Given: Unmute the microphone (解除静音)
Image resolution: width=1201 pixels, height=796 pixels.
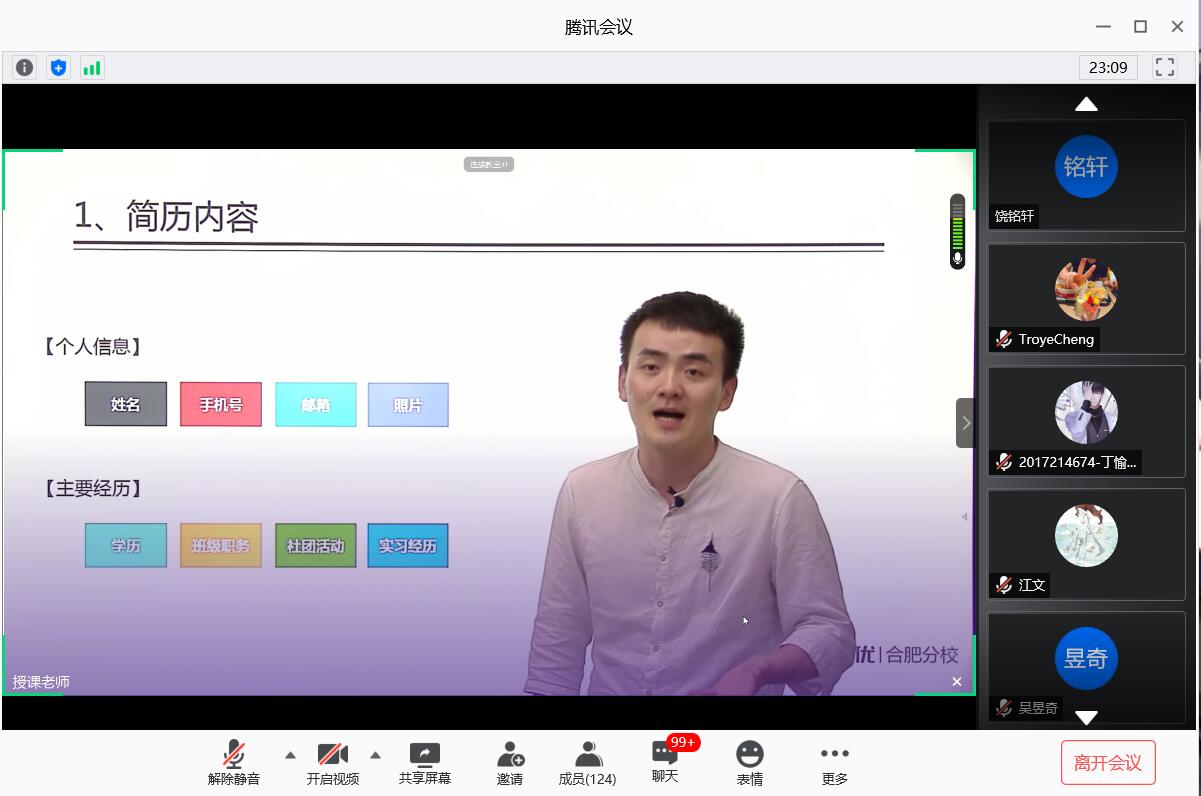Looking at the screenshot, I should [x=234, y=763].
